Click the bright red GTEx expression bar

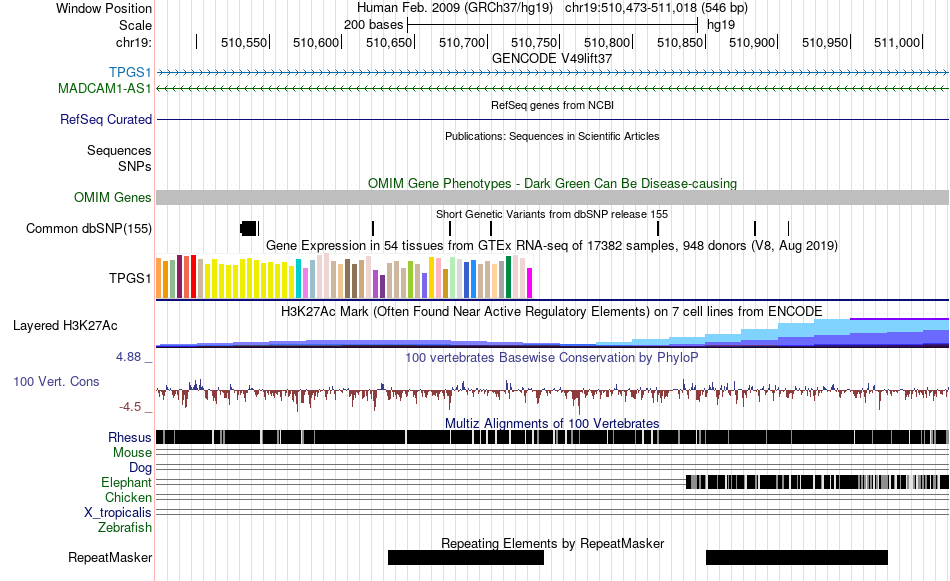193,277
